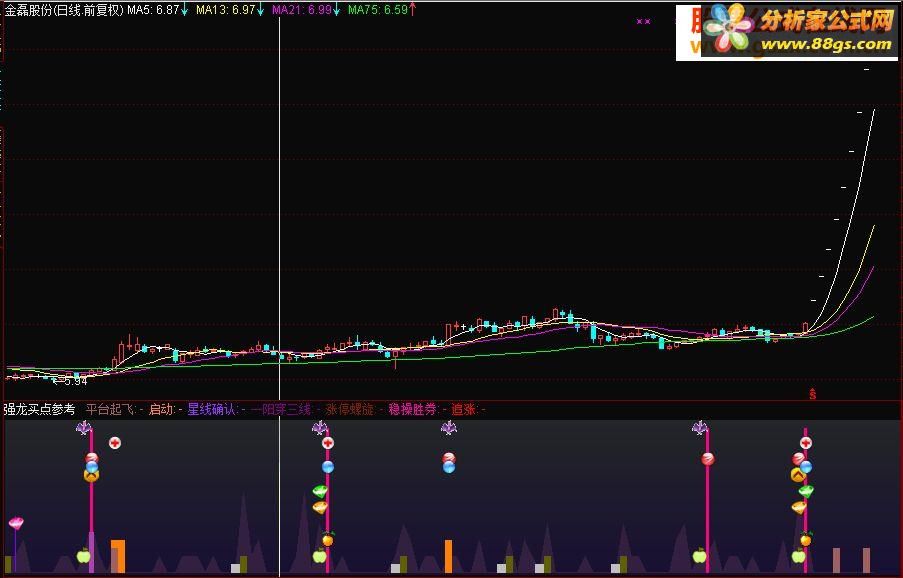Click the 稳操胜券 indicator label
The image size is (903, 578).
pos(412,409)
